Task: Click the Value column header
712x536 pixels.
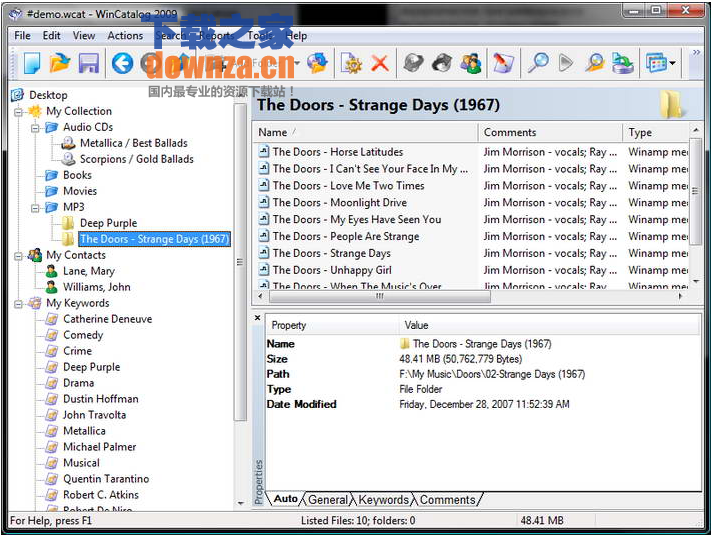Action: [549, 325]
